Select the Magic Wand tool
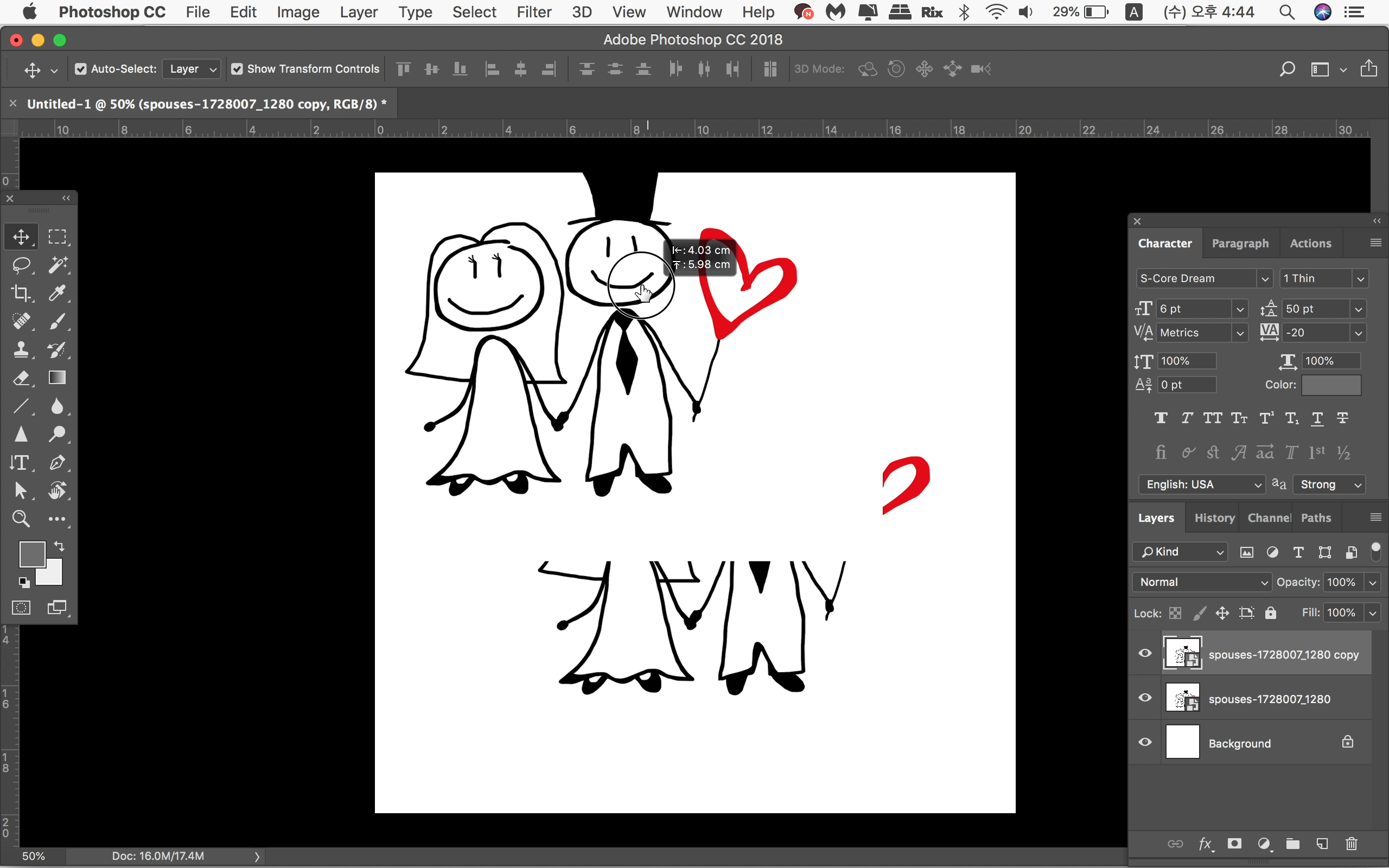The image size is (1389, 868). tap(58, 265)
